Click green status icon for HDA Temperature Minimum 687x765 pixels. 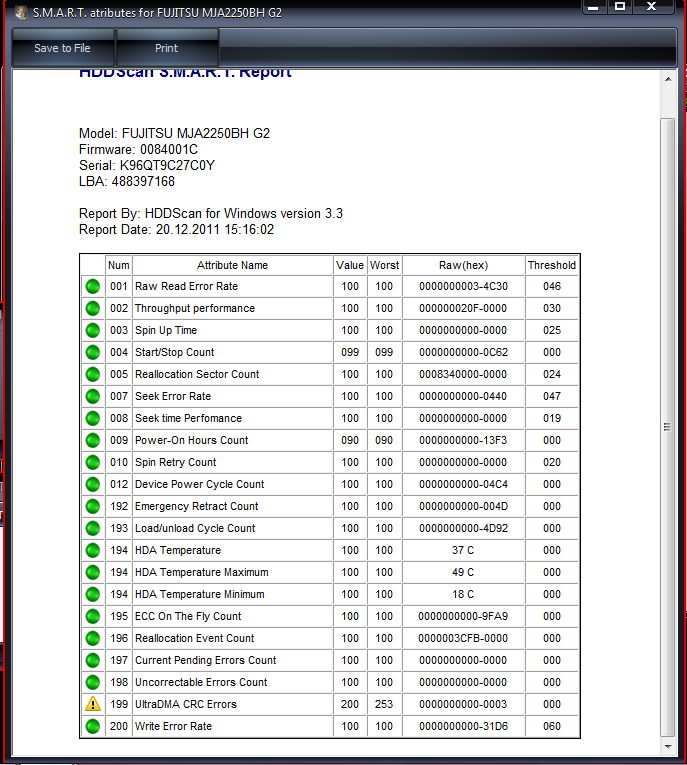pos(93,594)
